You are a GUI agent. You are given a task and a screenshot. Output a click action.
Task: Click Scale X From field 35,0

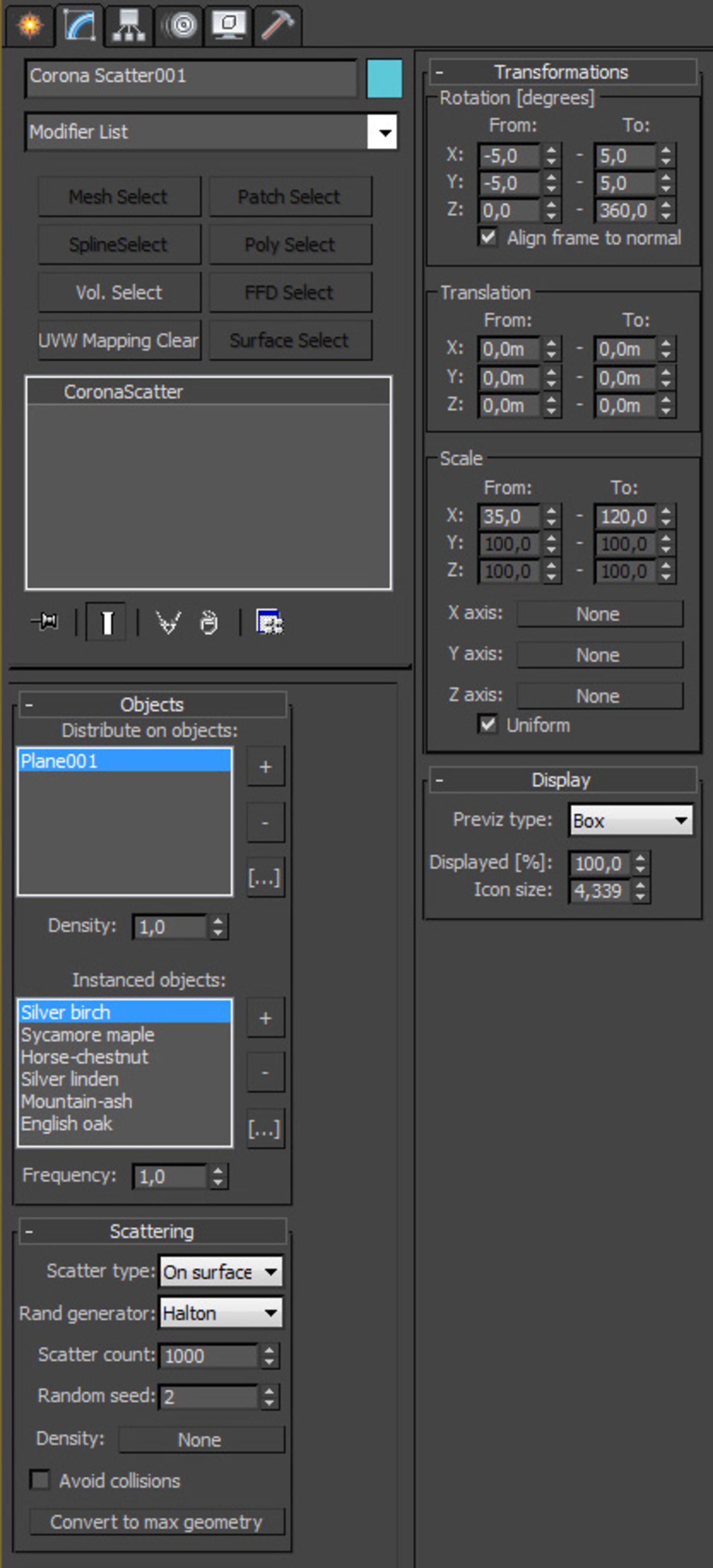point(509,516)
